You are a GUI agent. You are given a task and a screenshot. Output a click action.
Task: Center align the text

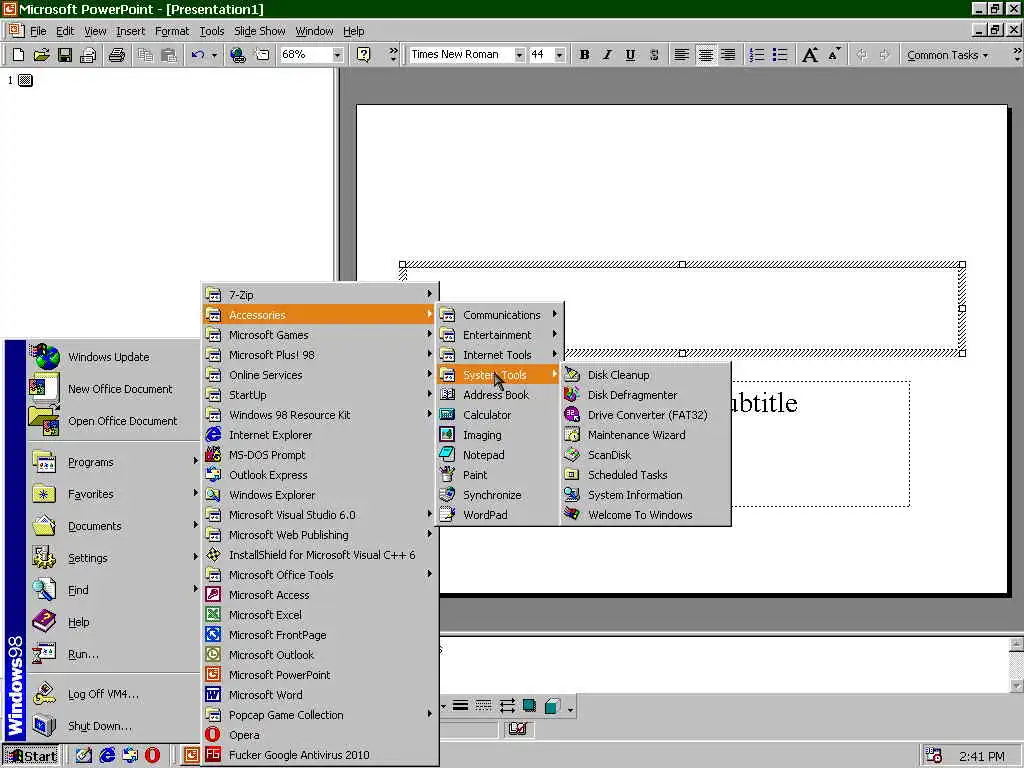click(x=705, y=55)
